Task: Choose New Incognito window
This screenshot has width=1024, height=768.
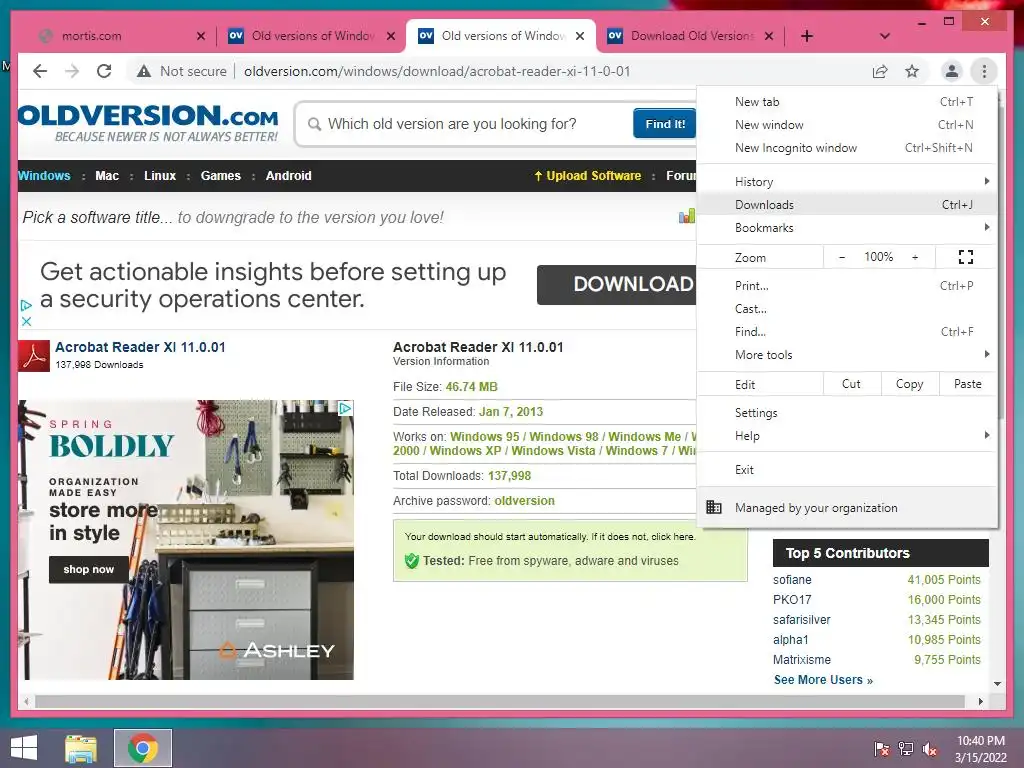Action: (847, 148)
